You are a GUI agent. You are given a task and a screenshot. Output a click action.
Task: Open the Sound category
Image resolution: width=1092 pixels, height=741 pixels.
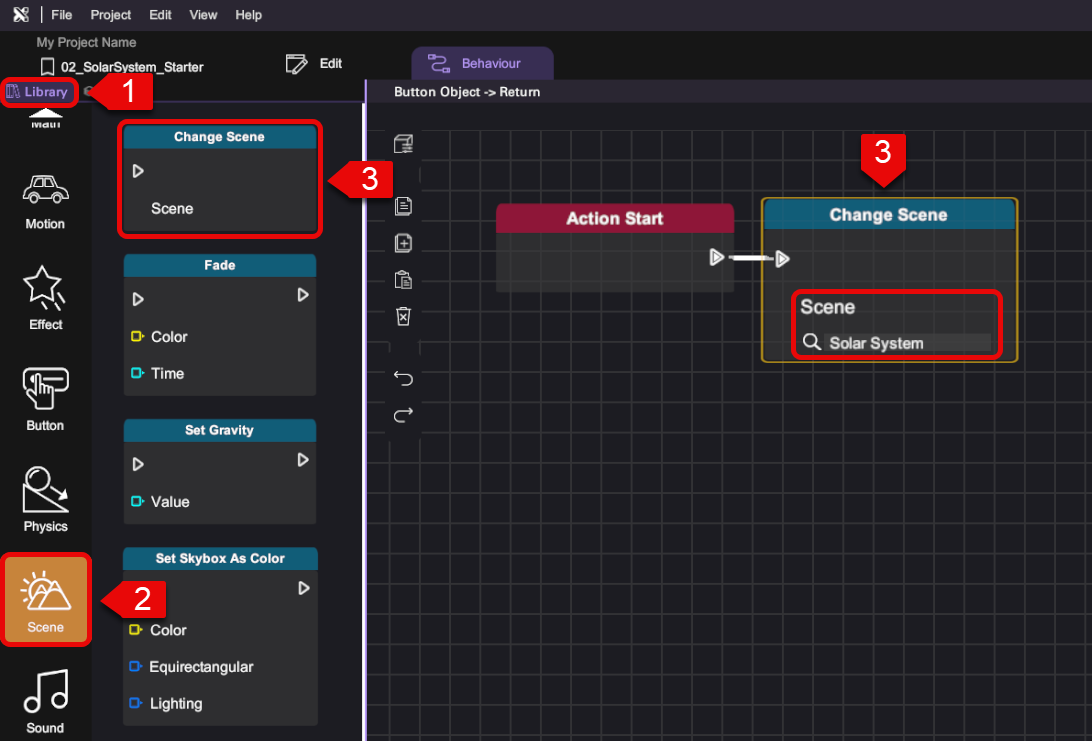tap(45, 701)
